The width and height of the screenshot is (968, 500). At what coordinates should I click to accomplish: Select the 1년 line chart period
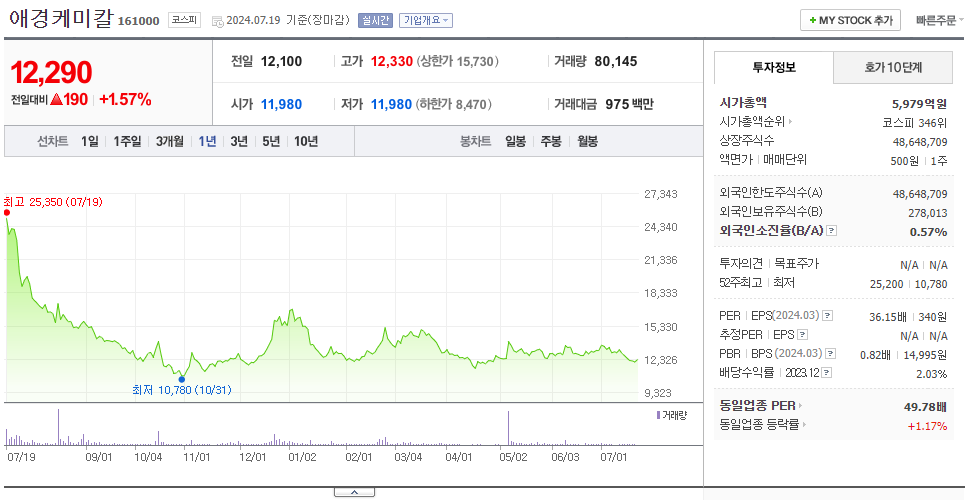[207, 141]
